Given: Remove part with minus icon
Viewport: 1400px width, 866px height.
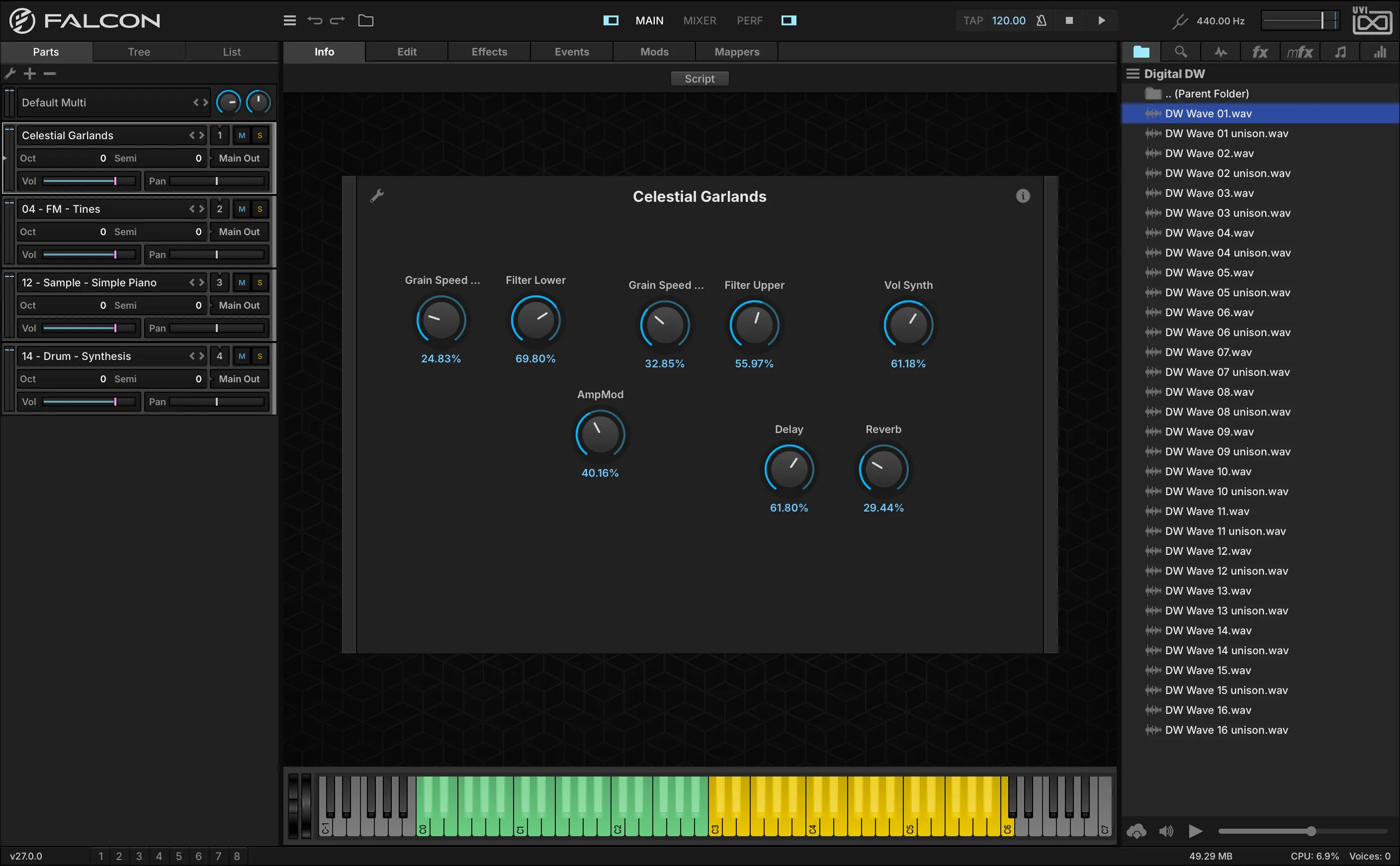Looking at the screenshot, I should (50, 73).
